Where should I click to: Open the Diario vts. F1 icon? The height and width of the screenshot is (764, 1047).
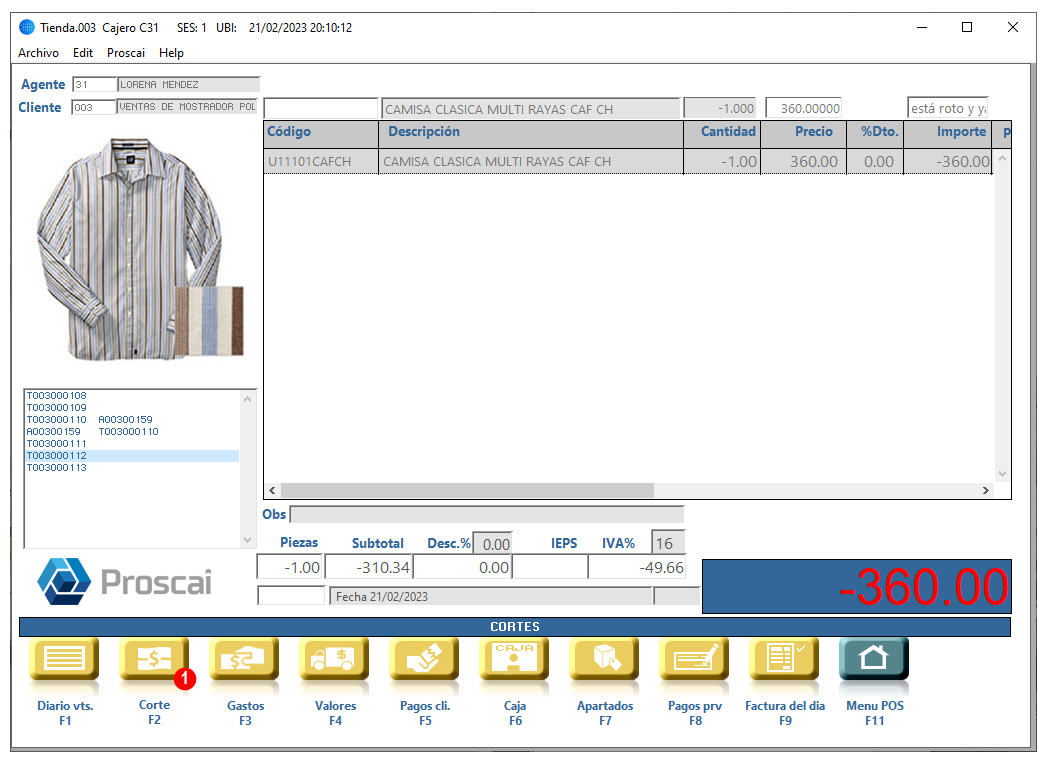coord(64,658)
